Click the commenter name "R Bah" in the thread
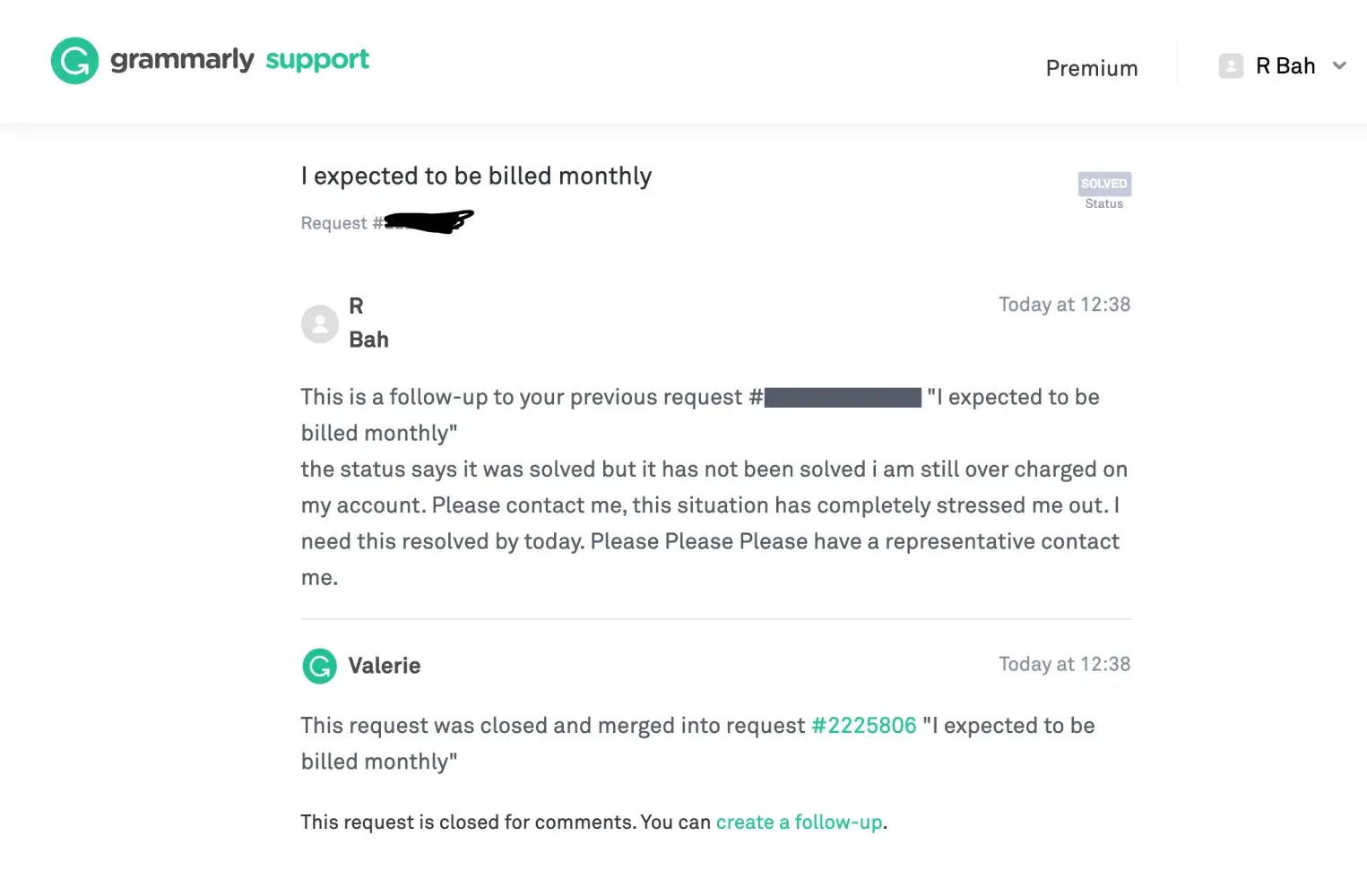This screenshot has height=896, width=1367. tap(368, 323)
